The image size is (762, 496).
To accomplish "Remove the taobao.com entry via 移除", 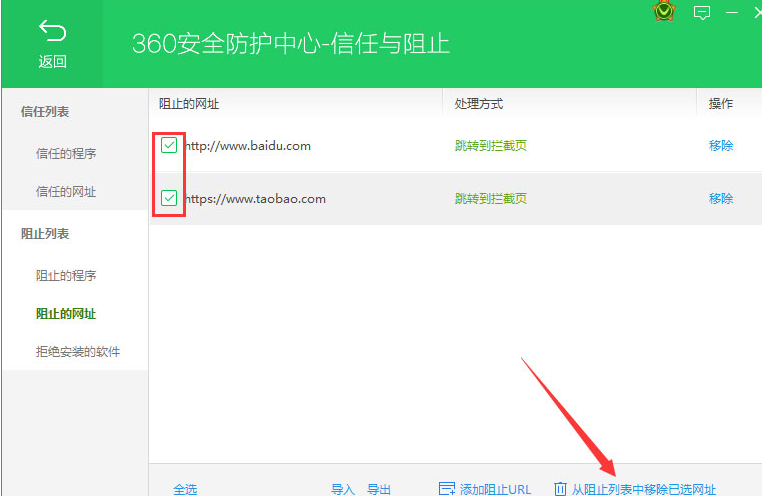I will (721, 198).
